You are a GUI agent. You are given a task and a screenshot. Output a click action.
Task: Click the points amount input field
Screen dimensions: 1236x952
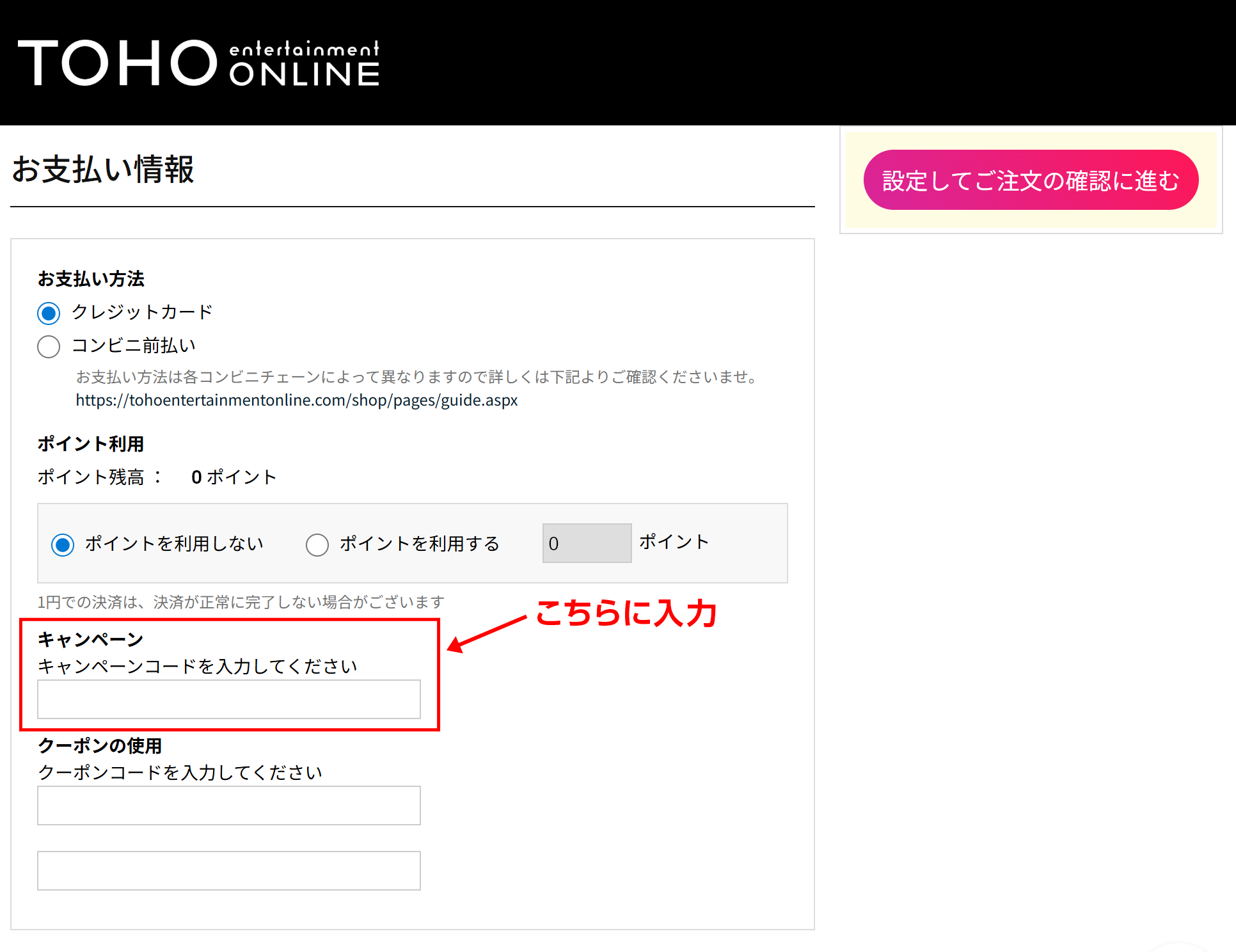coord(587,543)
